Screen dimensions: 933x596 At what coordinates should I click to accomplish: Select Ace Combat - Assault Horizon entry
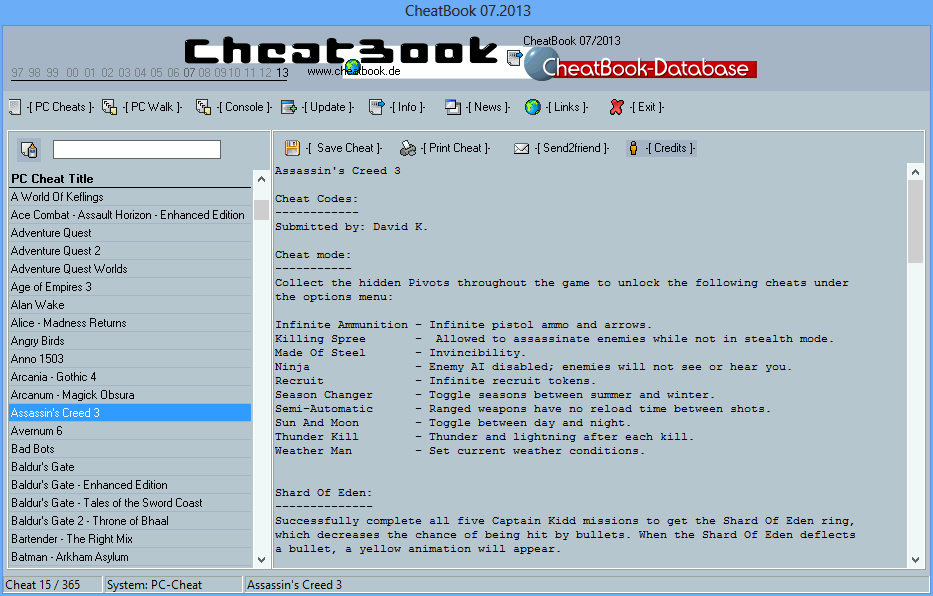130,215
